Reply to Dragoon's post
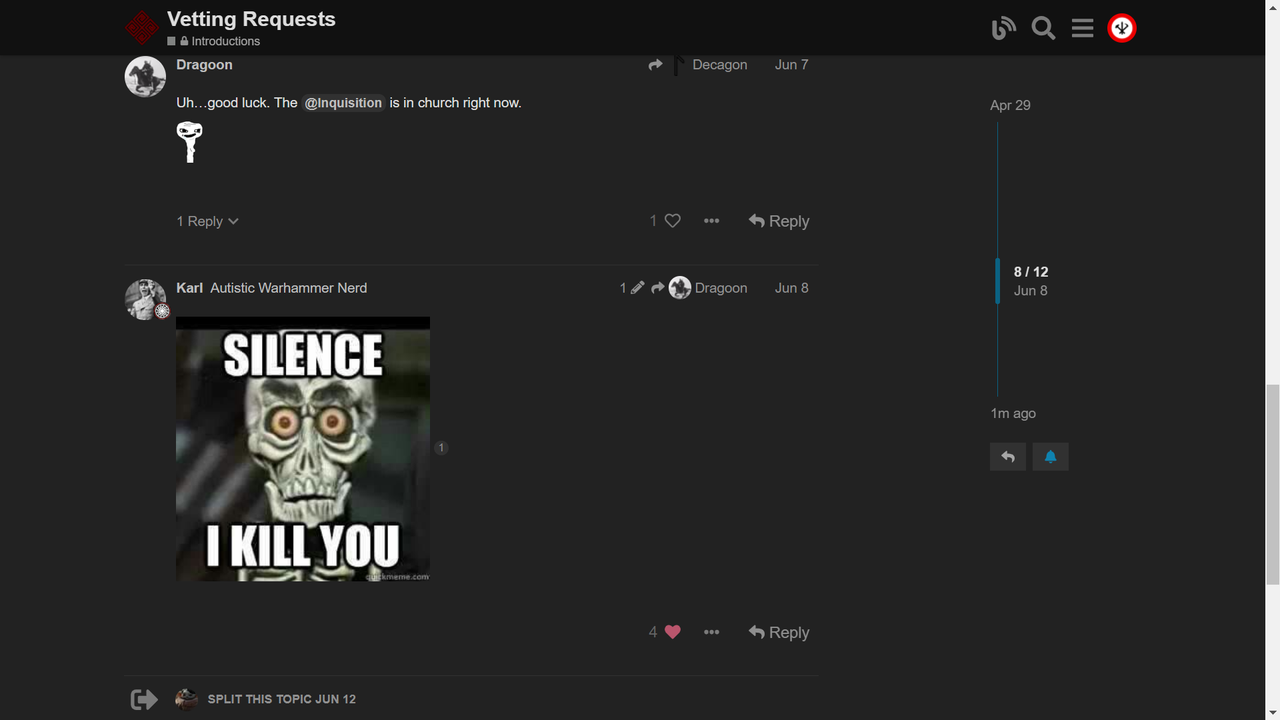The width and height of the screenshot is (1280, 720). (779, 221)
